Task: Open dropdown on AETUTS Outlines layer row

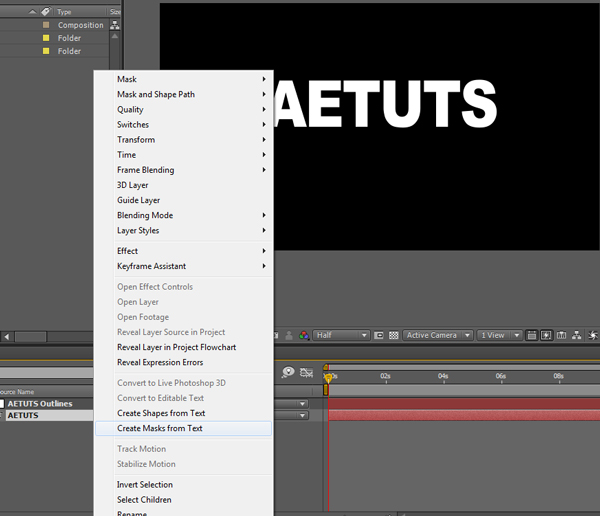Action: point(302,404)
